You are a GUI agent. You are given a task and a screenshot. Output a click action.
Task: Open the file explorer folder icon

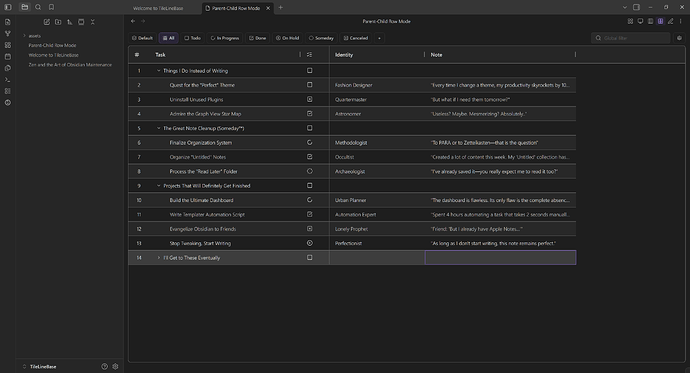pyautogui.click(x=25, y=7)
